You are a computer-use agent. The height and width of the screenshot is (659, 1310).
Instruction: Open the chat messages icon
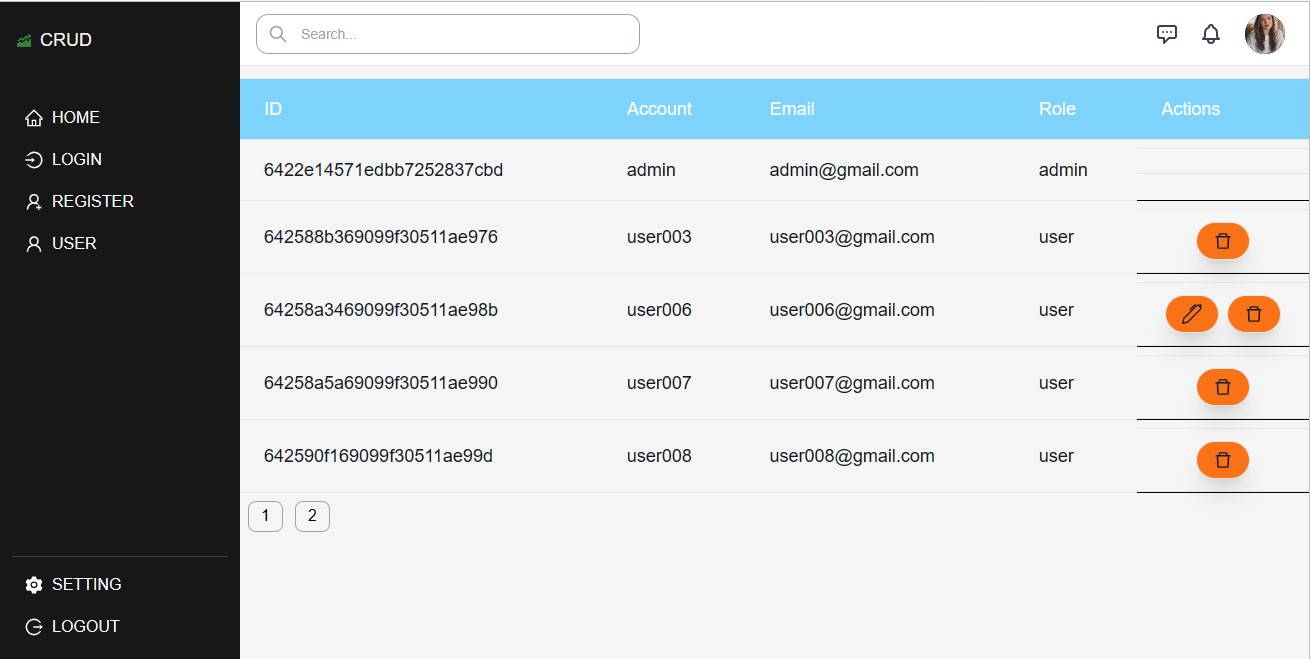pos(1167,34)
